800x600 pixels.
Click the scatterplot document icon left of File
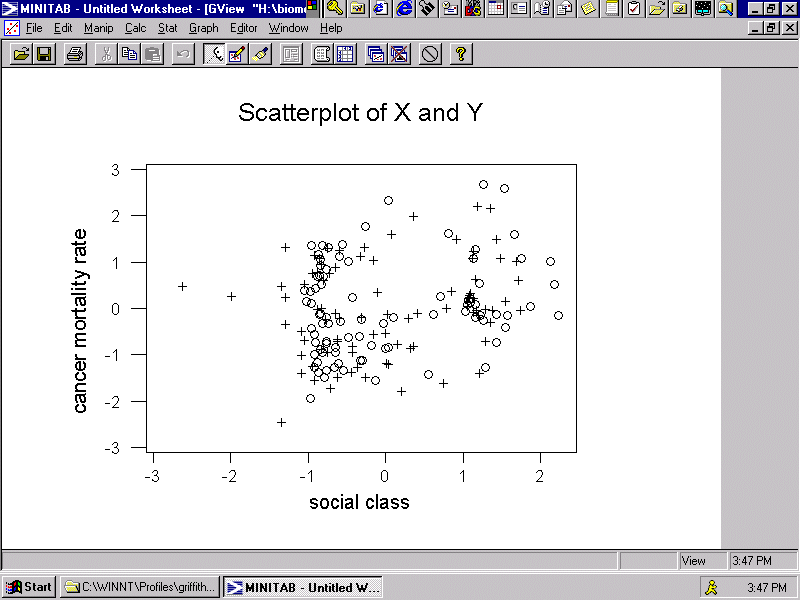(11, 28)
